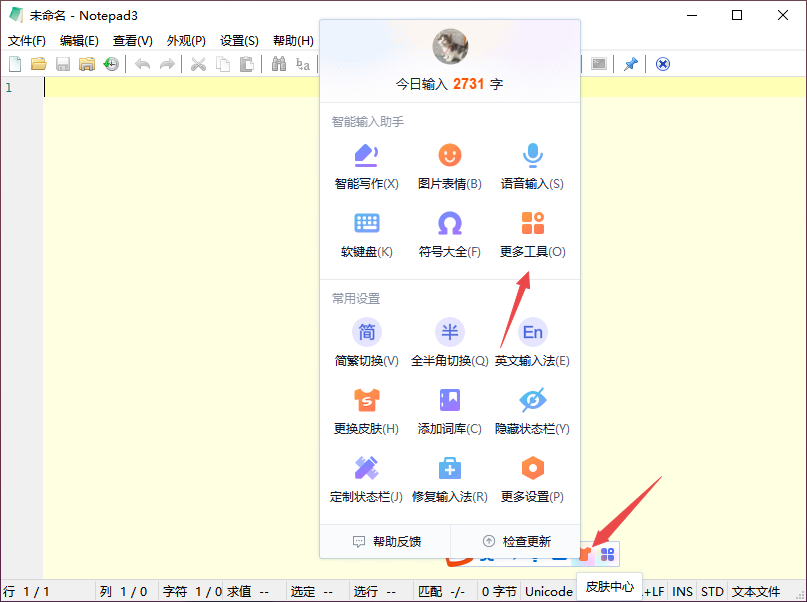The width and height of the screenshot is (807, 602).
Task: Click 添加词库 add dictionary icon
Action: [x=449, y=400]
